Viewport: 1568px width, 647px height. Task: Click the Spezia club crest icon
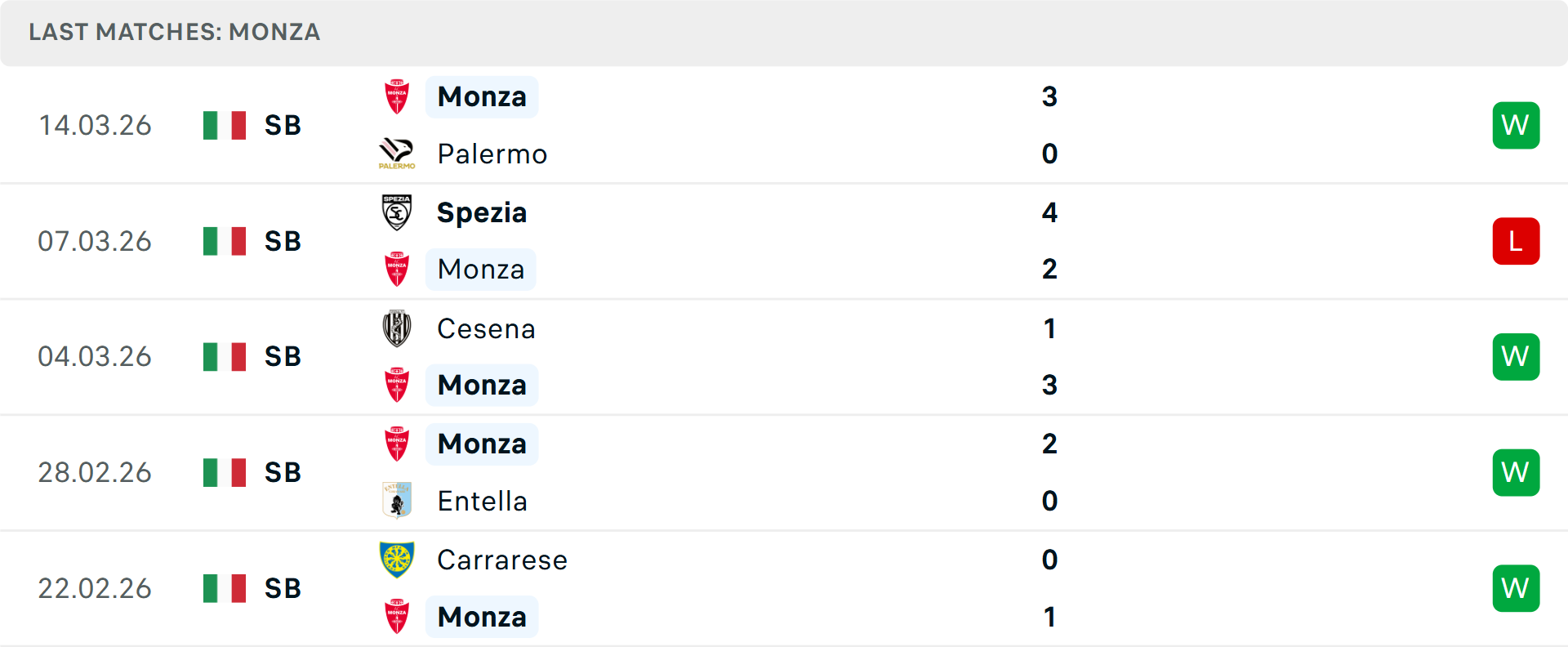(397, 212)
